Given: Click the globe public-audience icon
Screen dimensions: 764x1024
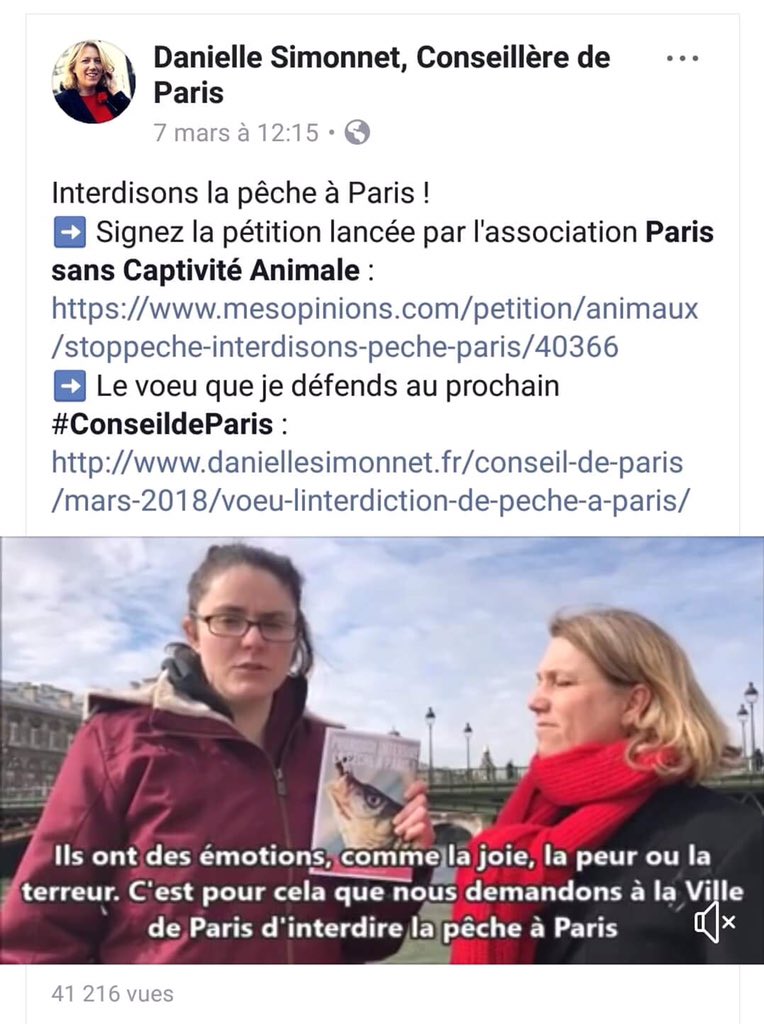Looking at the screenshot, I should pos(357,133).
